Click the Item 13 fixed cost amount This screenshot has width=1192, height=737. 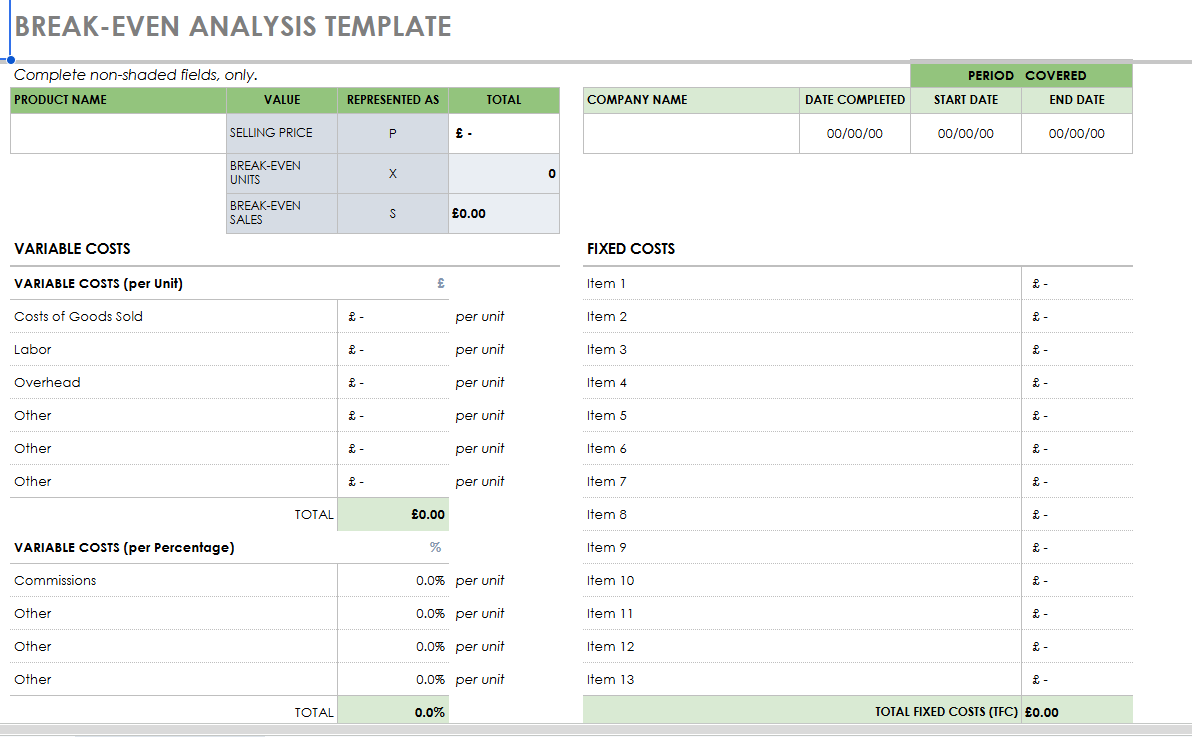click(x=1076, y=679)
